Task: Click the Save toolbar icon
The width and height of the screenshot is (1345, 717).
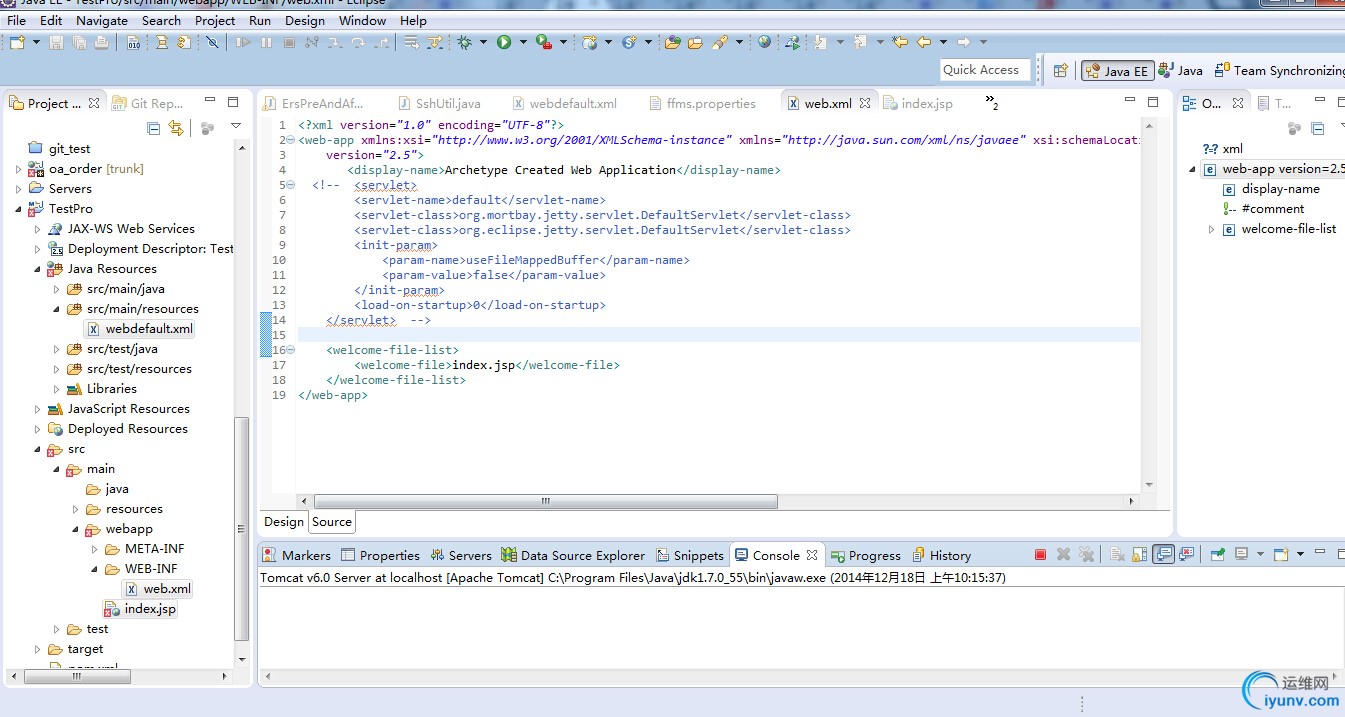Action: [56, 42]
